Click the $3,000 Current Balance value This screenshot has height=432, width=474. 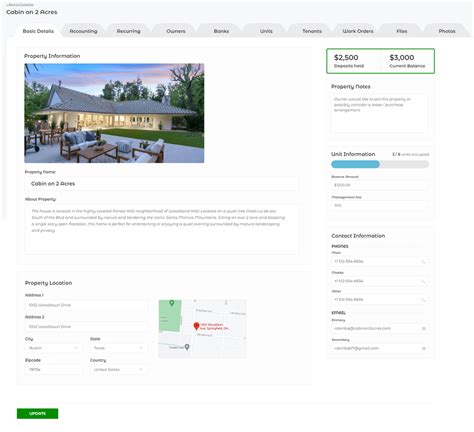point(402,57)
